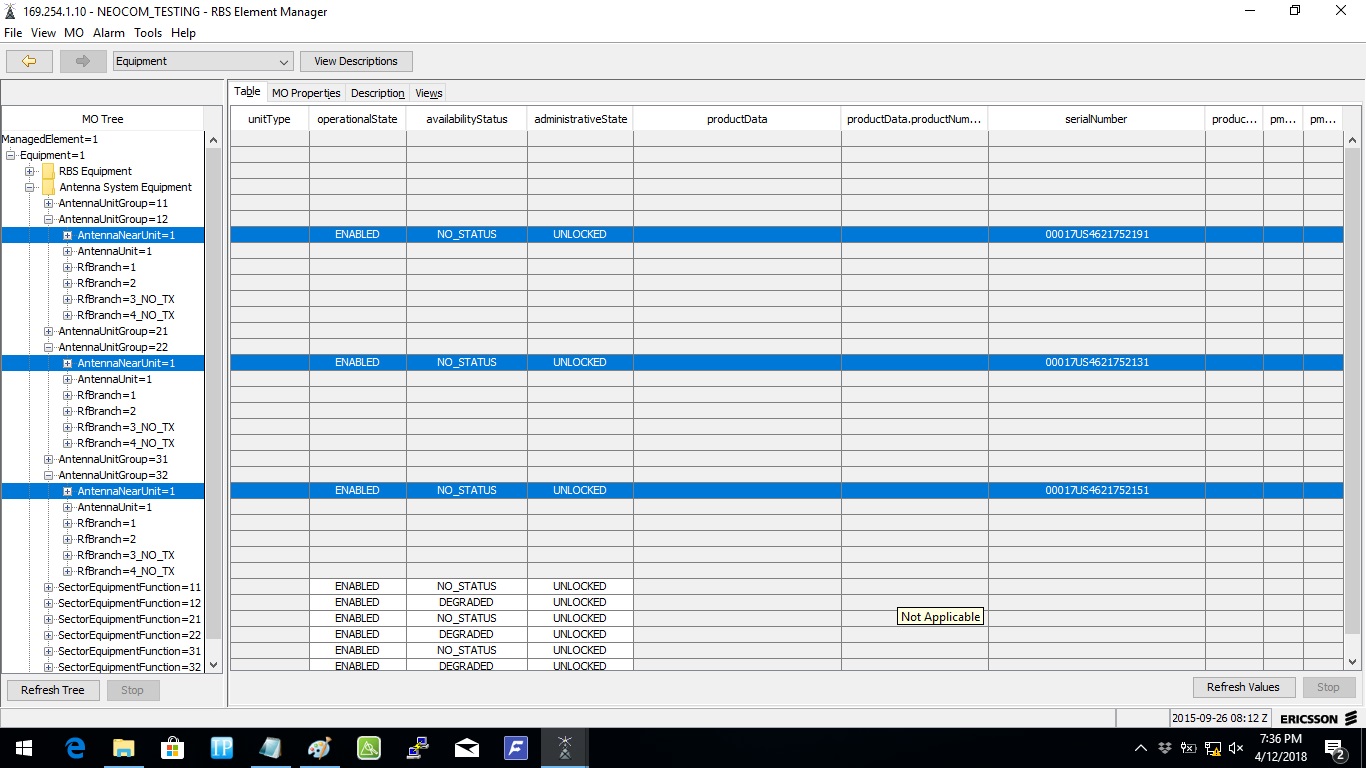Open the Equipment dropdown combo box
This screenshot has width=1366, height=768.
tap(203, 61)
